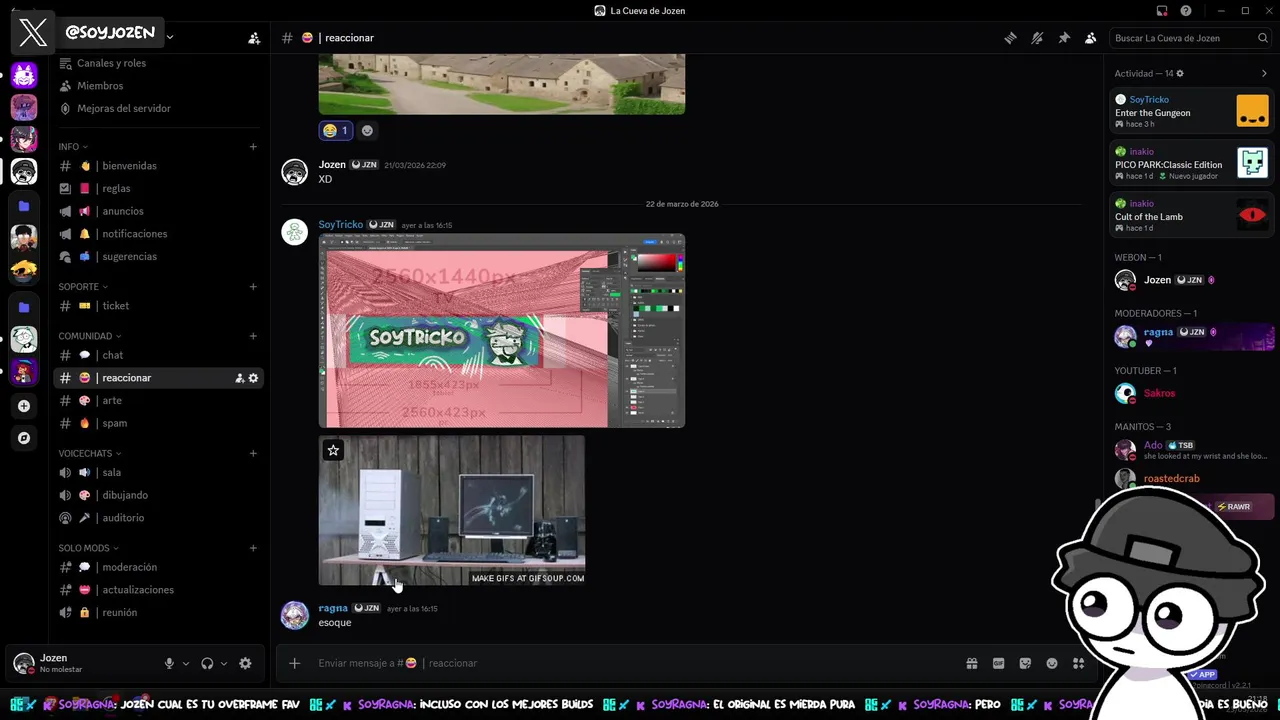This screenshot has height=720, width=1280.
Task: Open Miembros in the sidebar
Action: point(100,86)
